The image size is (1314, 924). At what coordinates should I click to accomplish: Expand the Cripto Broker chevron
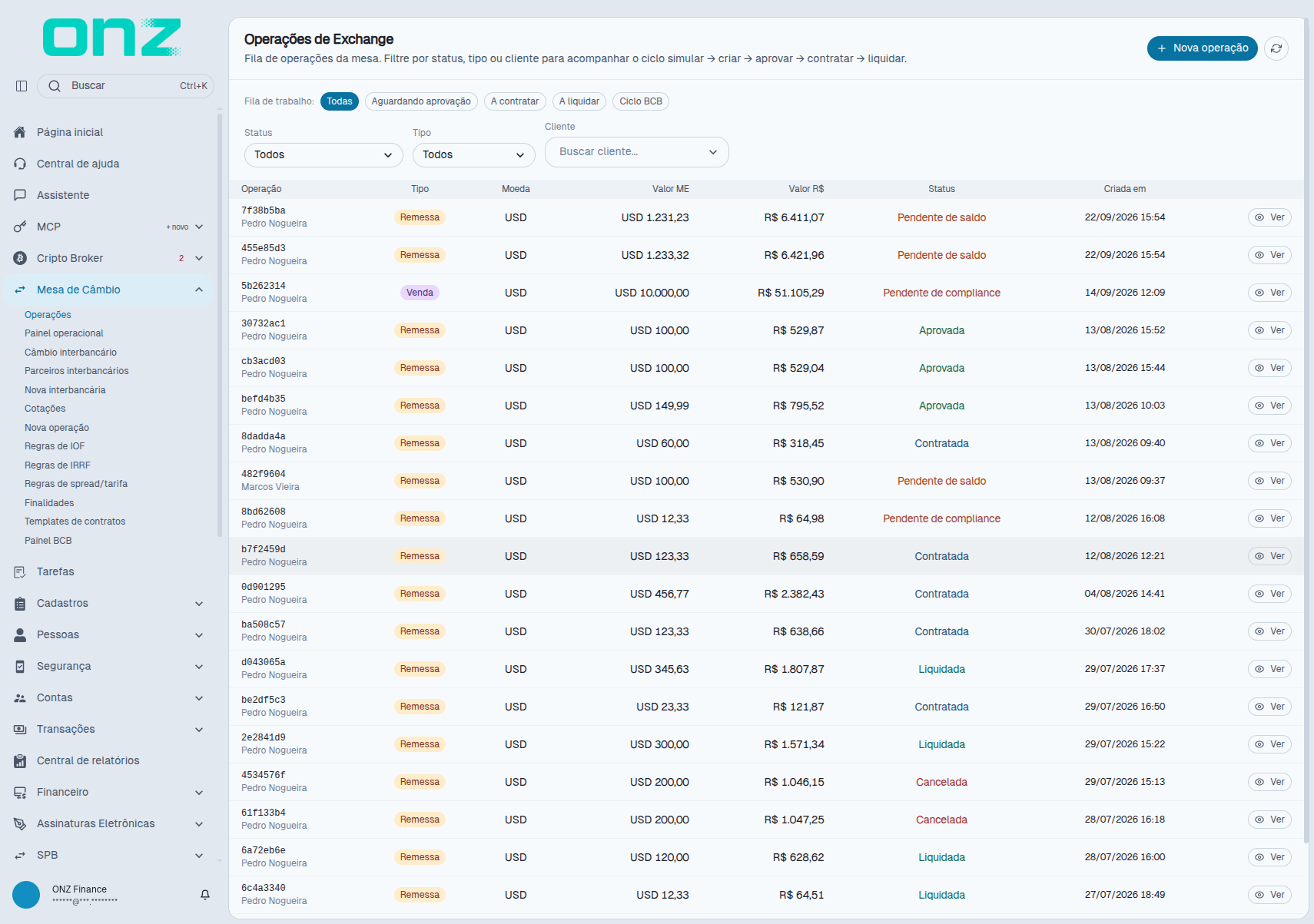click(199, 258)
